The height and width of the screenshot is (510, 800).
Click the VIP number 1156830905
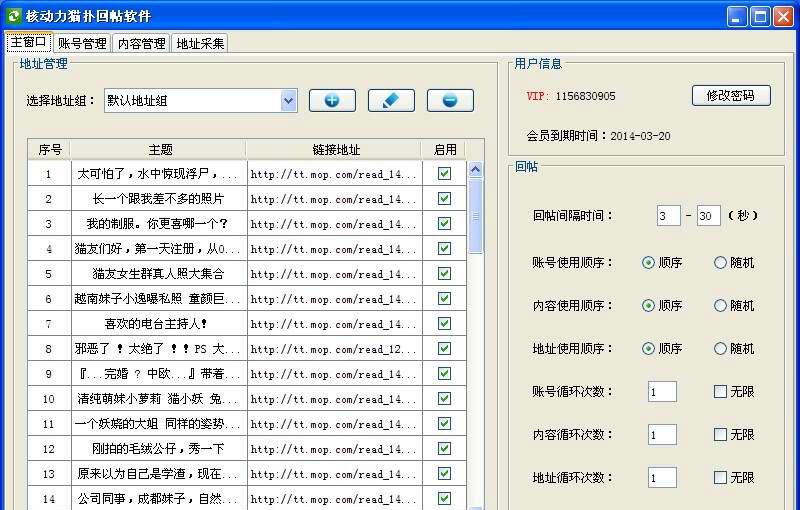[x=585, y=96]
